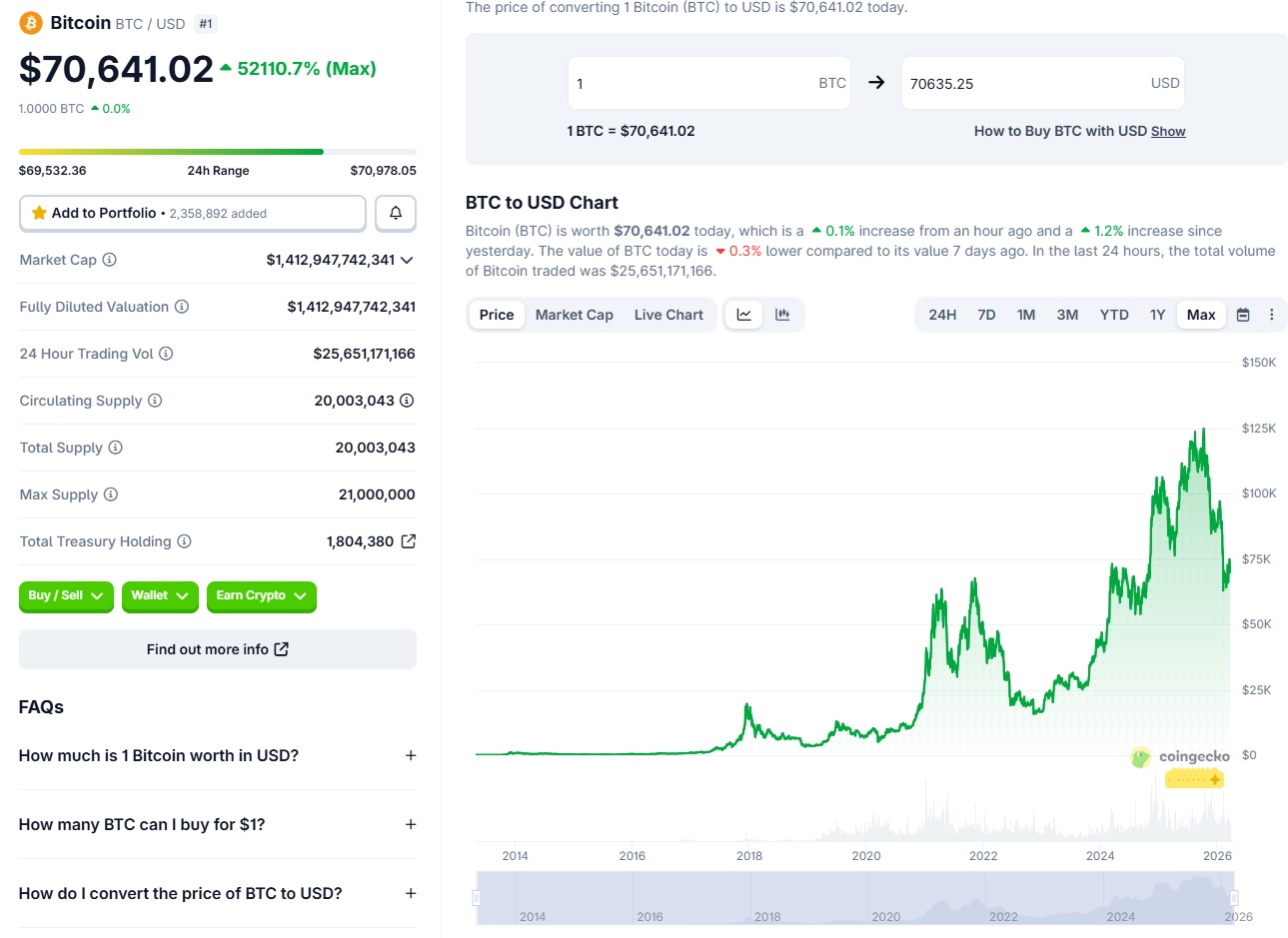Open the Show link for buying BTC

point(1168,131)
